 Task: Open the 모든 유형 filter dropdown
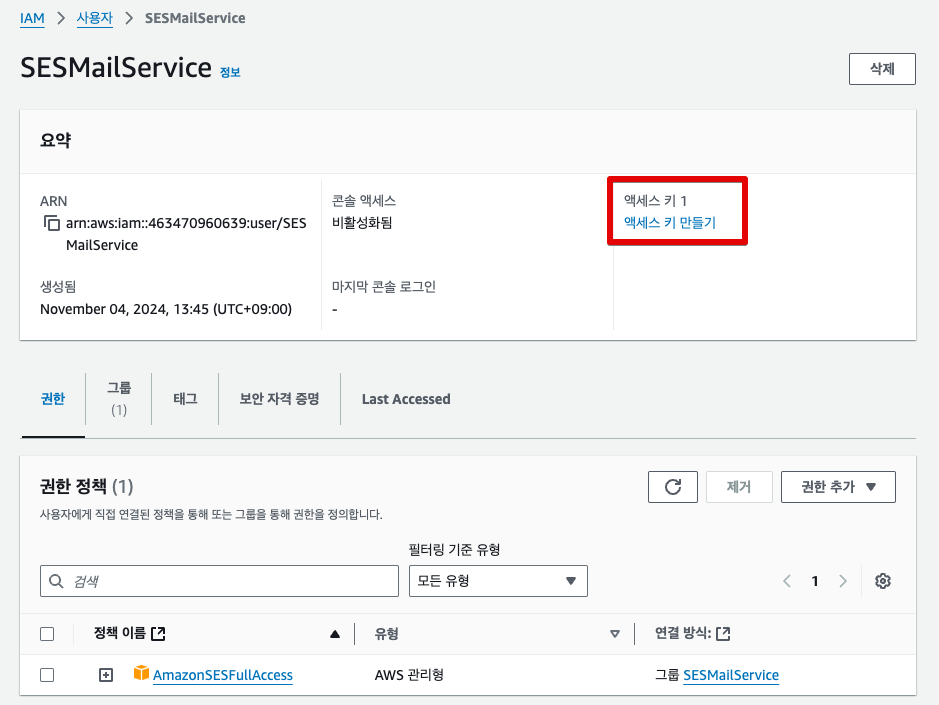tap(498, 581)
